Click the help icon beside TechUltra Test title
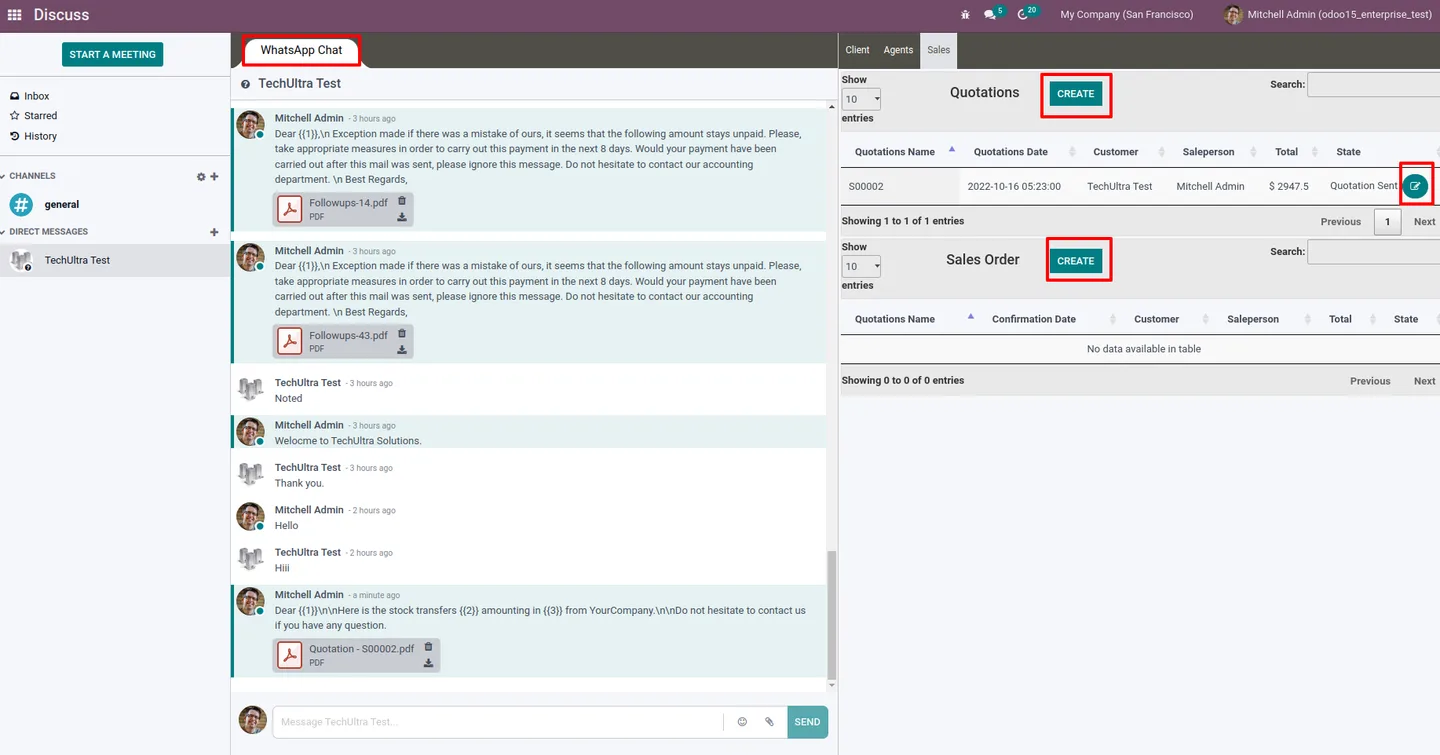The height and width of the screenshot is (755, 1440). click(246, 85)
